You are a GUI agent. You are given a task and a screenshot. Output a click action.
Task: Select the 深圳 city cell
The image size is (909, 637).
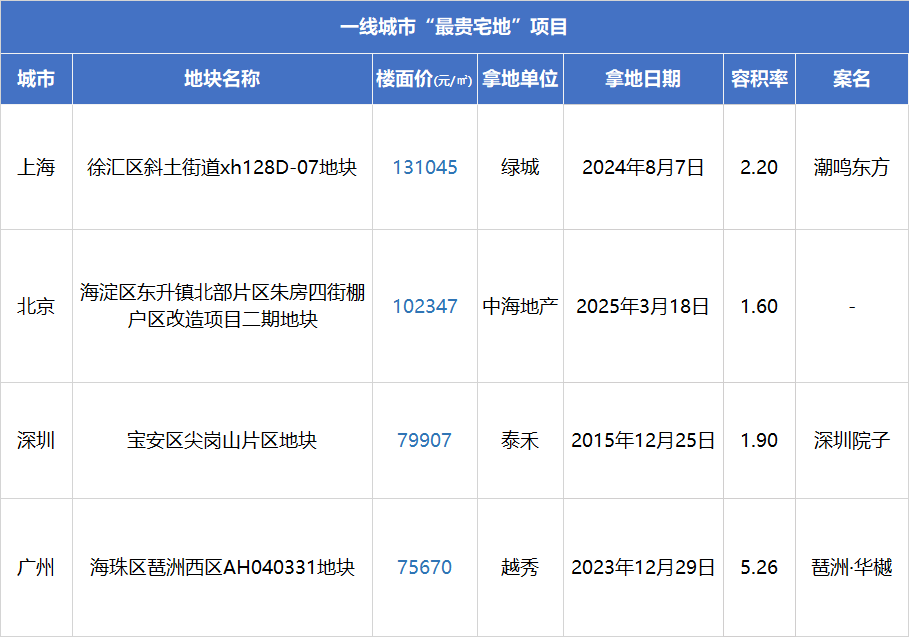pos(36,441)
